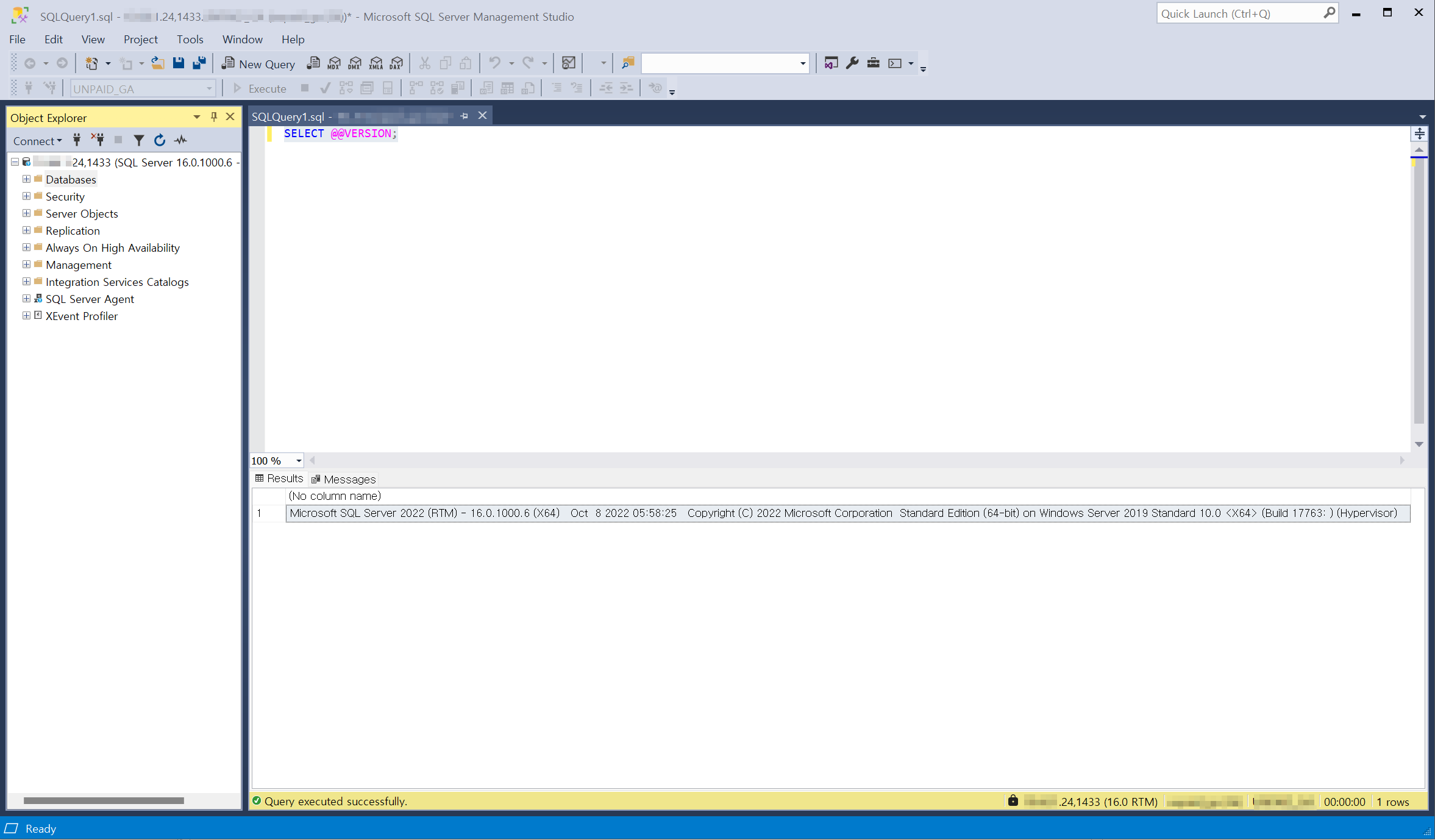Save the current query with the Save icon
Screen dimensions: 1435x840
pos(179,63)
